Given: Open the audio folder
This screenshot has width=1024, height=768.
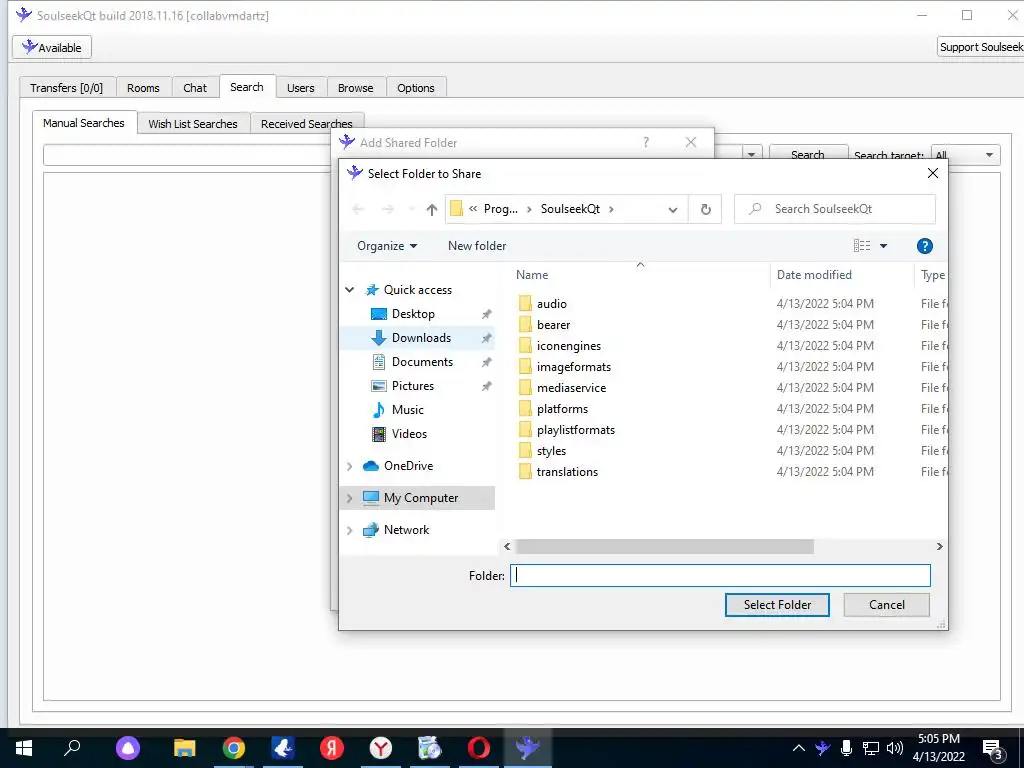Looking at the screenshot, I should [x=551, y=304].
